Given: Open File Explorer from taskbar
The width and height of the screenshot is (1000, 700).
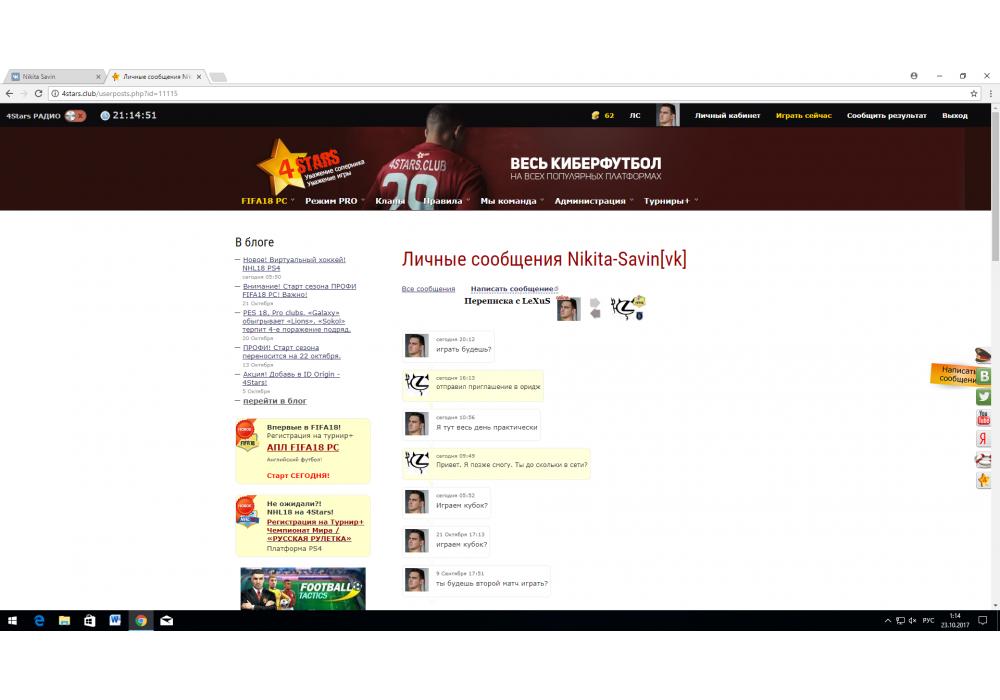Looking at the screenshot, I should (x=64, y=620).
